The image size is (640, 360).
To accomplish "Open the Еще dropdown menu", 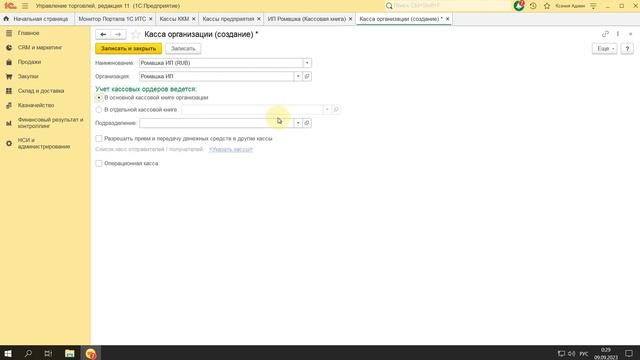I will tap(604, 49).
